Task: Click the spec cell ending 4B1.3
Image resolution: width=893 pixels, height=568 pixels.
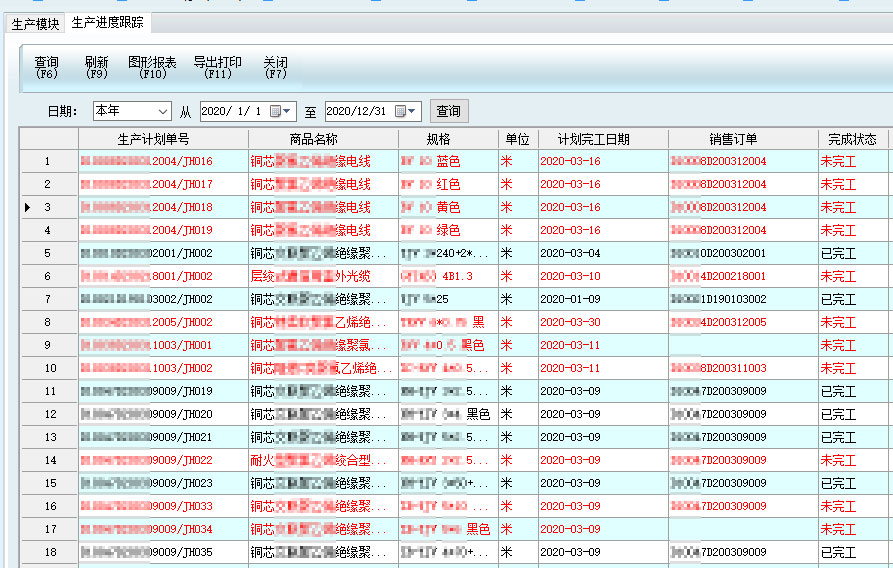Action: pos(448,276)
